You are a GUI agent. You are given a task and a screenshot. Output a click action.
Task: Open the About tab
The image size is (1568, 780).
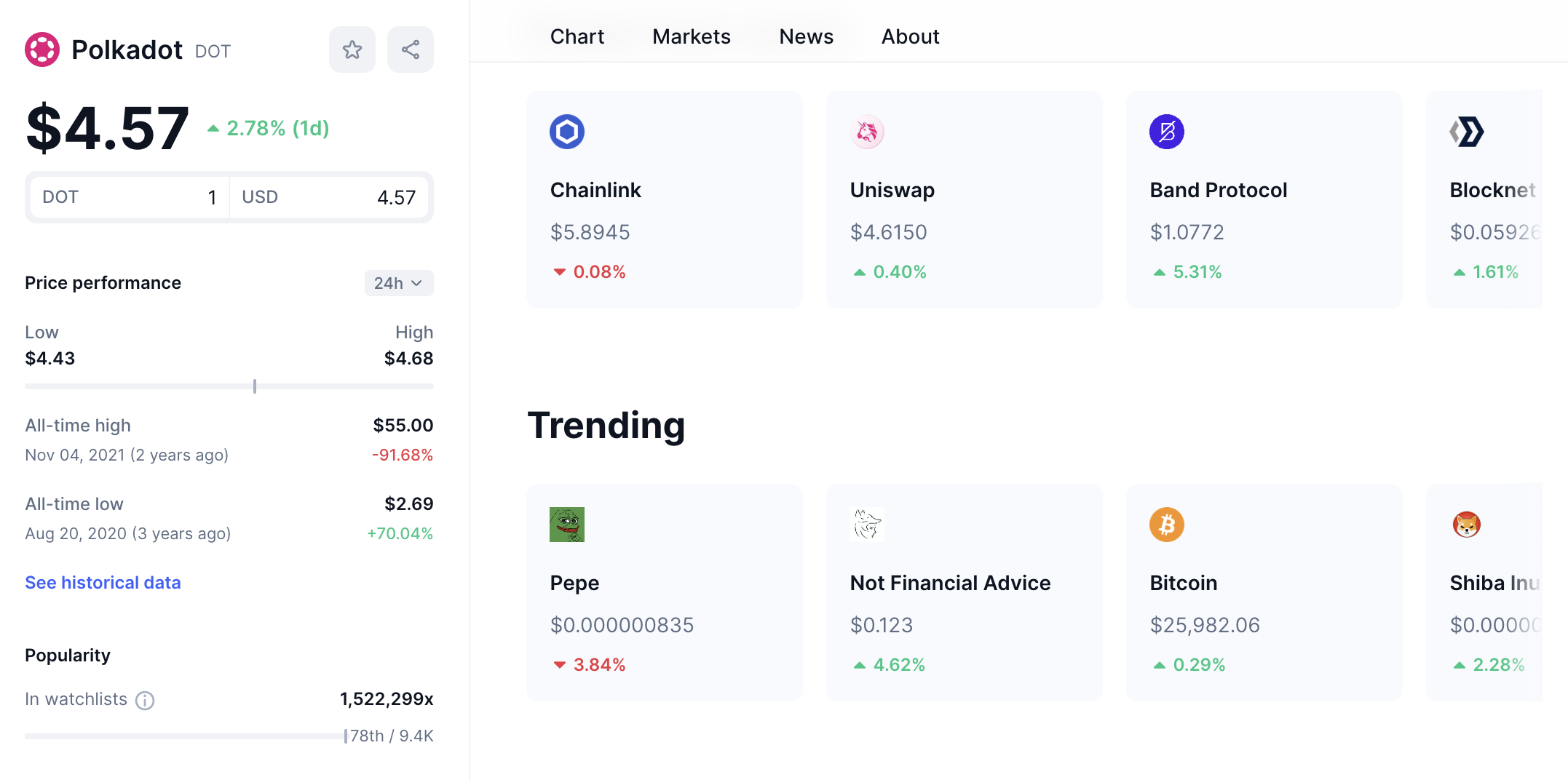point(911,36)
